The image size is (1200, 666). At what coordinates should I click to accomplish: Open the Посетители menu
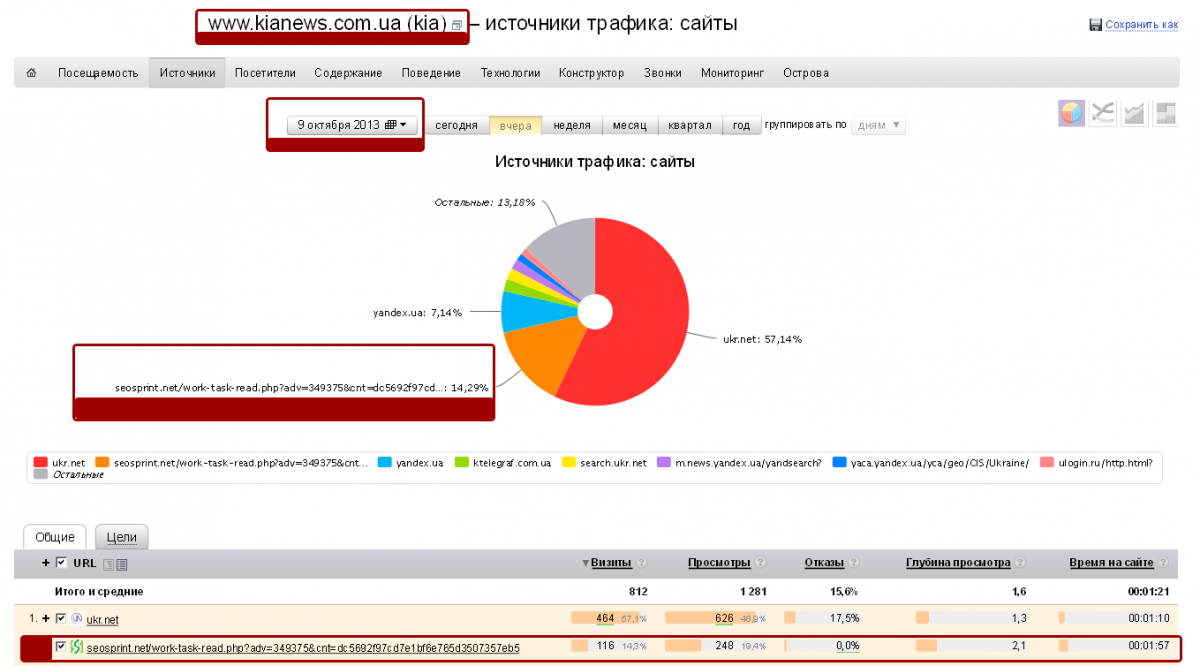(x=264, y=73)
